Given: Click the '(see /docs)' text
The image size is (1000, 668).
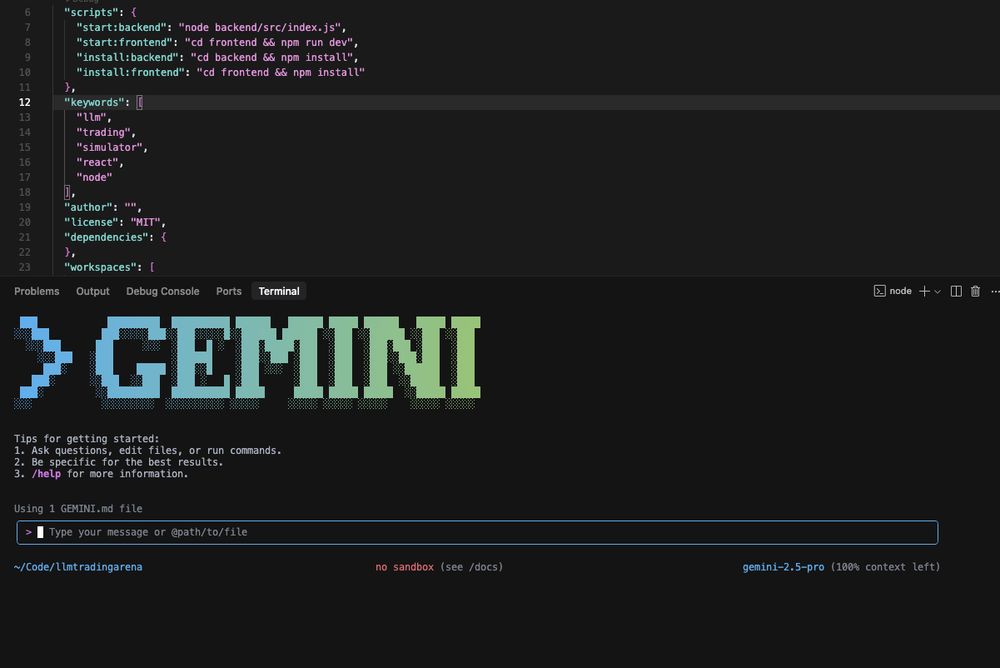Looking at the screenshot, I should point(471,567).
